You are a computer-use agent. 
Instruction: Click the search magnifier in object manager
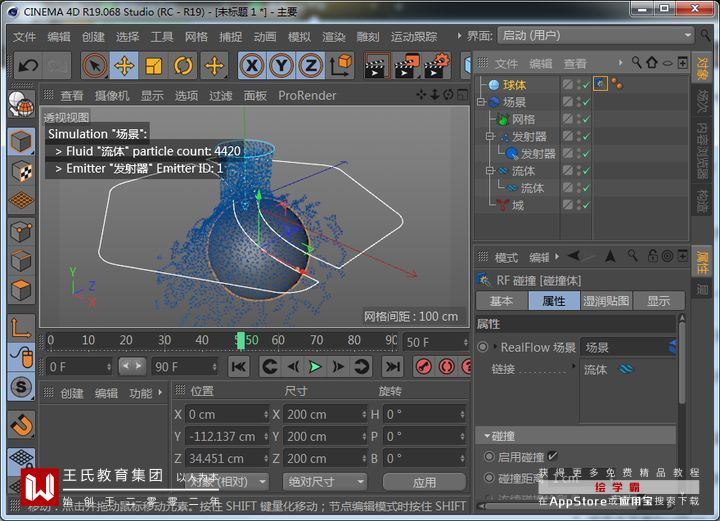636,62
